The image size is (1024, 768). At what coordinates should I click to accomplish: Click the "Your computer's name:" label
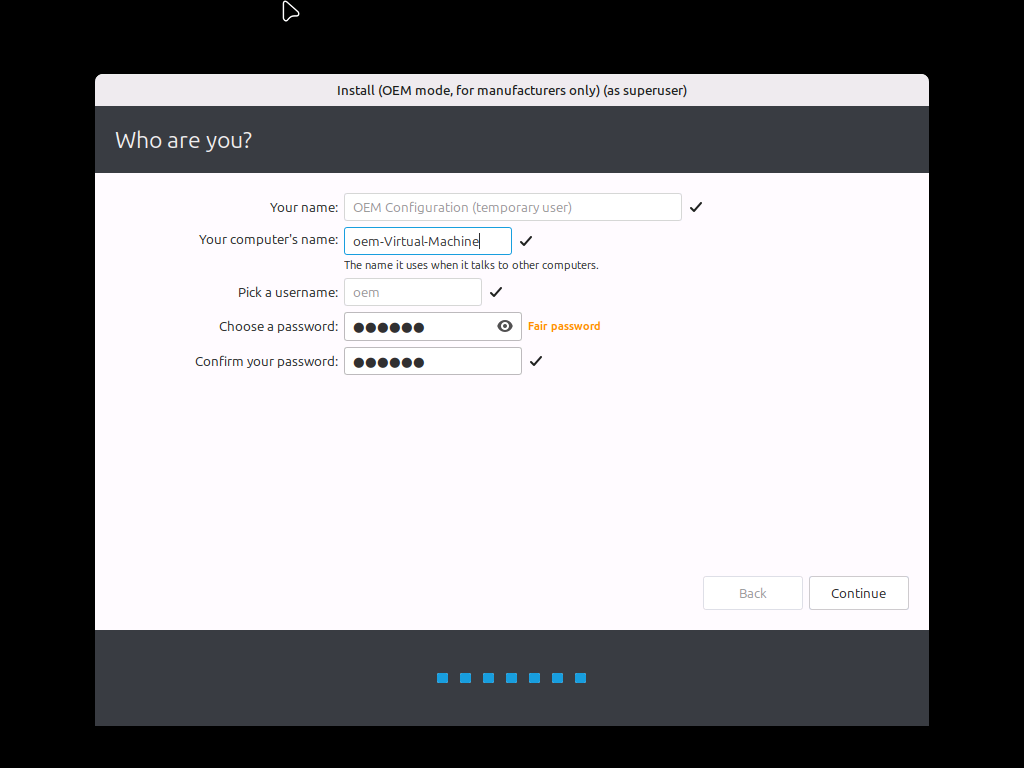pos(268,240)
